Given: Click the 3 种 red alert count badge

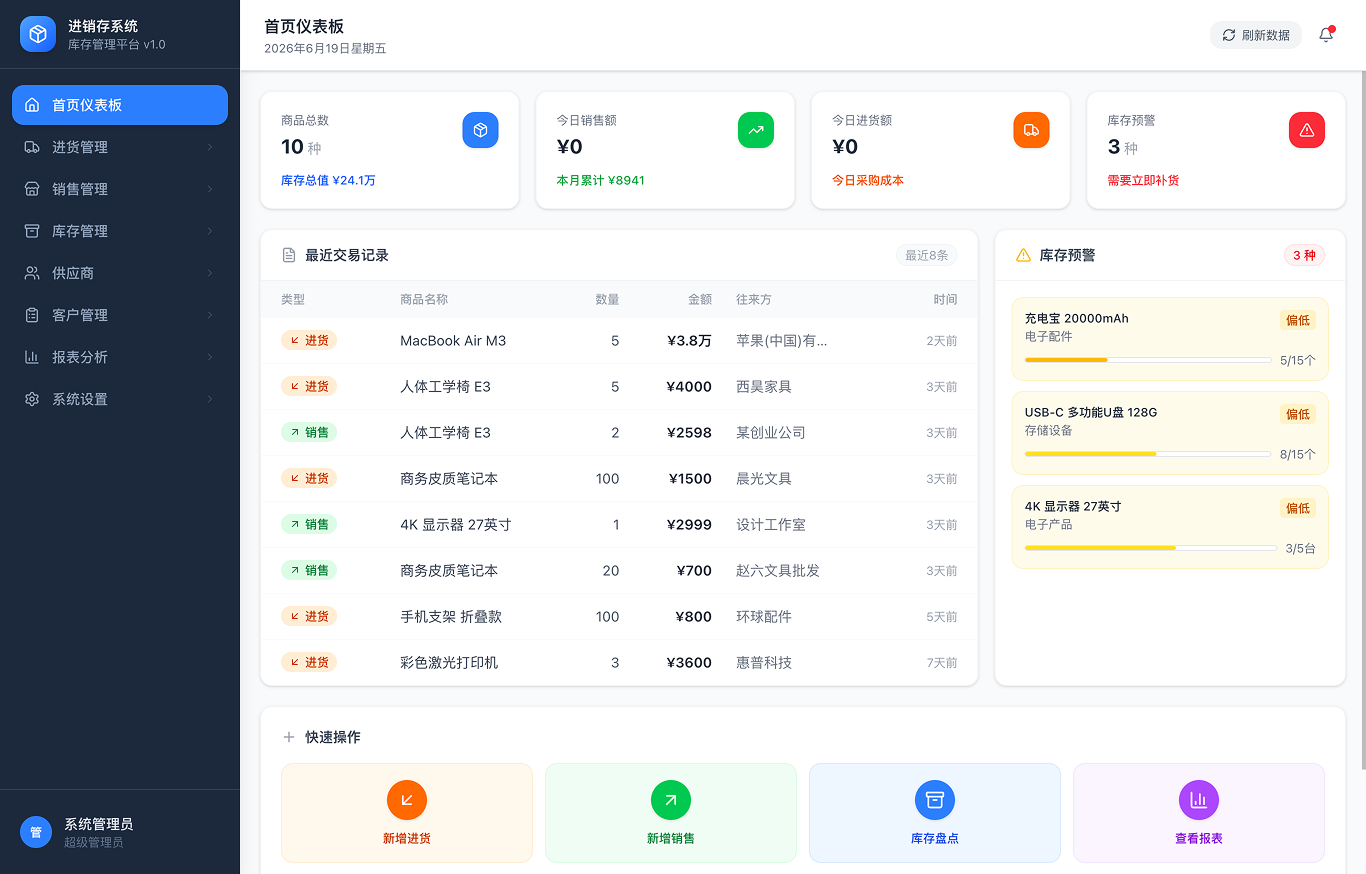Looking at the screenshot, I should (x=1304, y=255).
